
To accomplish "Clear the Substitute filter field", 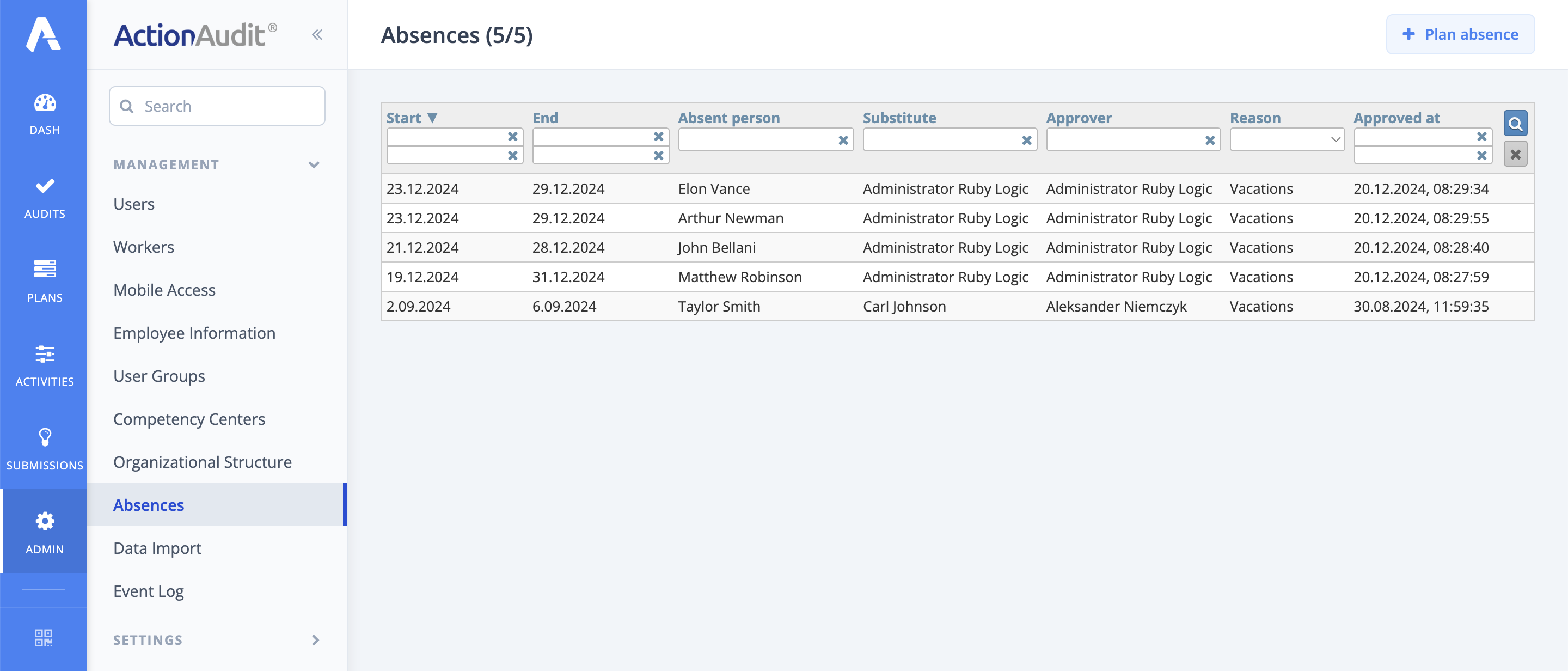I will [x=1026, y=140].
